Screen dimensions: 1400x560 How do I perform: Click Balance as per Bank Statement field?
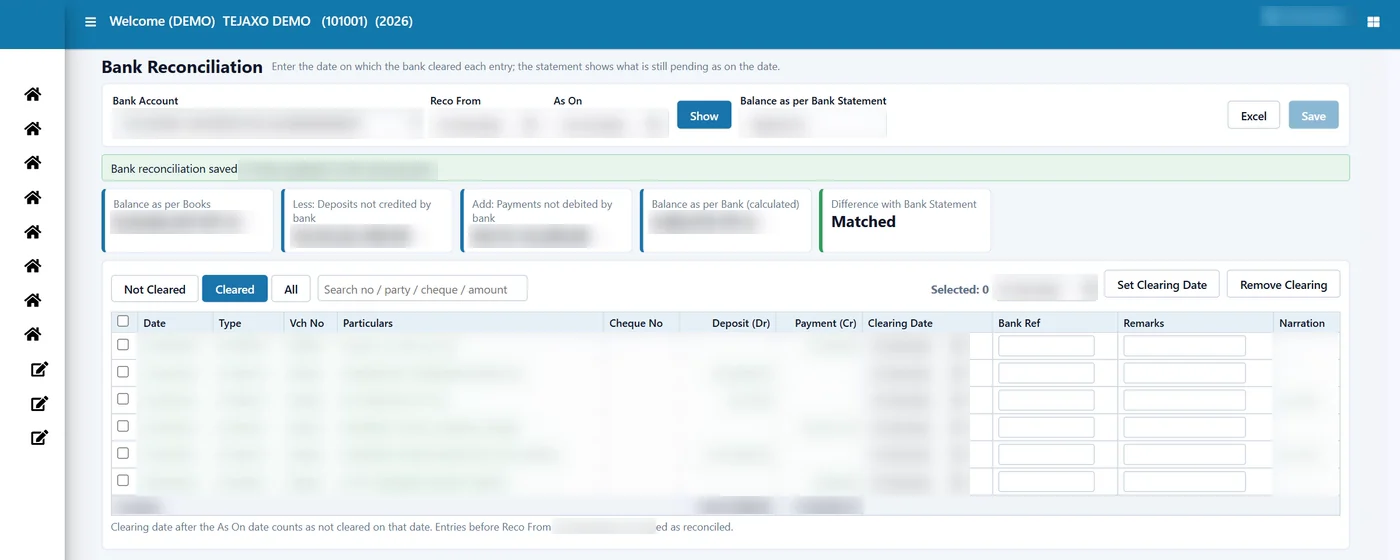click(x=812, y=124)
